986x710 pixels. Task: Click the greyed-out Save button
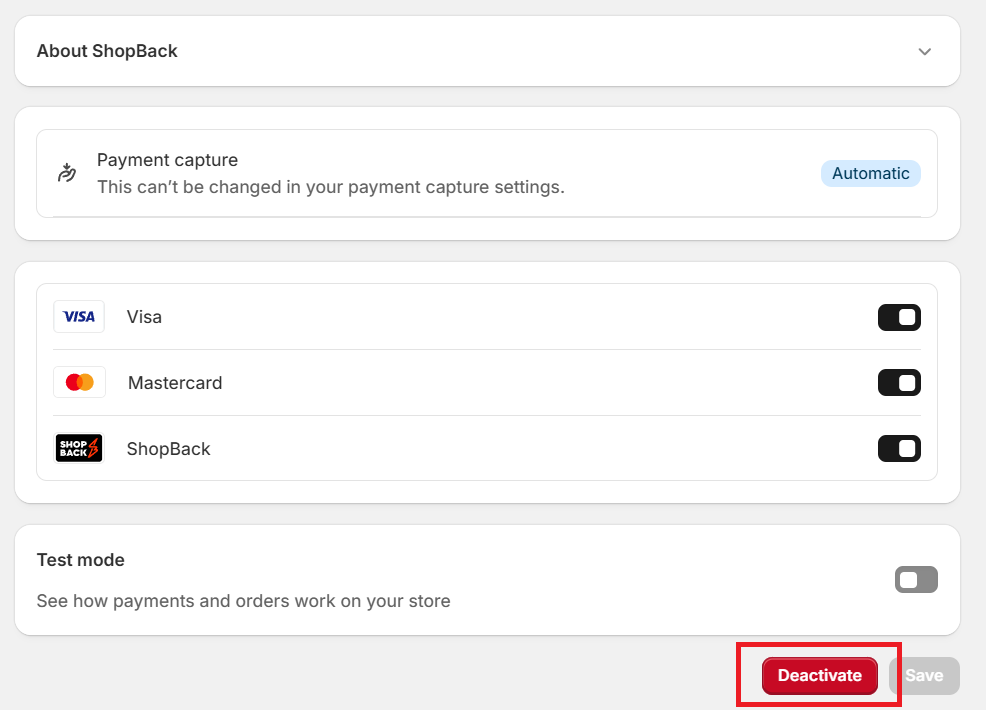[x=924, y=676]
